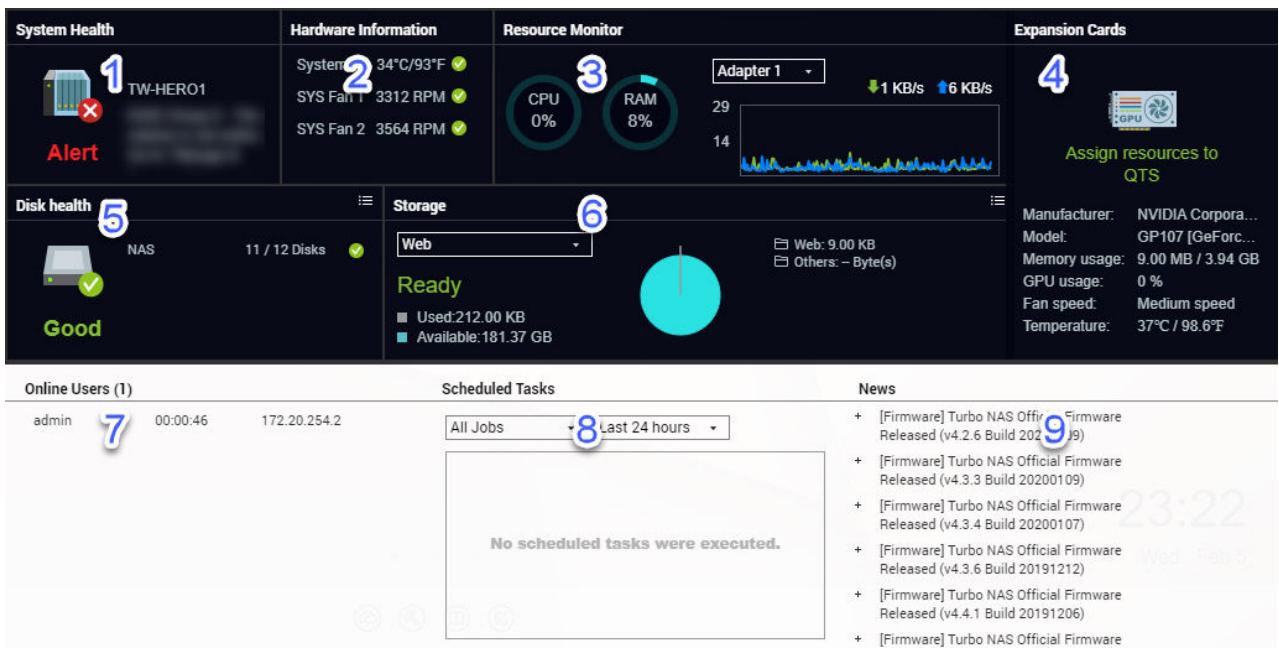Click the Ready storage status text
Viewport: 1279px width, 659px height.
click(429, 286)
